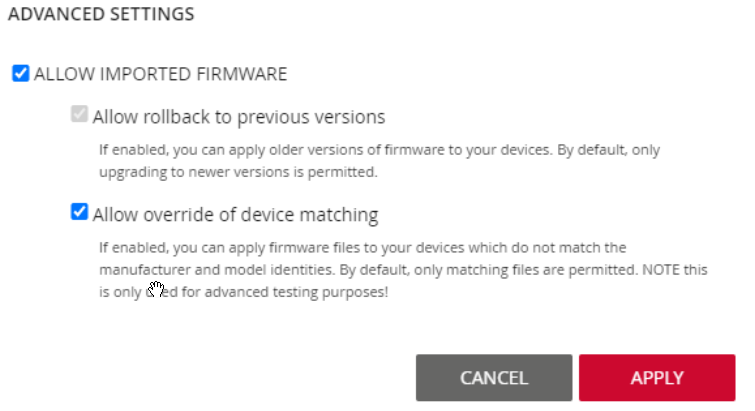Click the word 'ADVANCED' in the dialog title

(56, 14)
